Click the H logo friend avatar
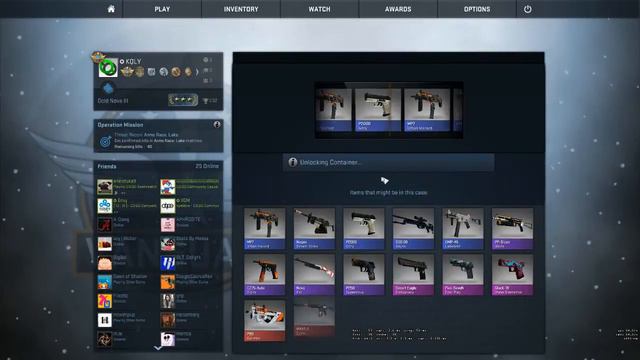 click(104, 320)
